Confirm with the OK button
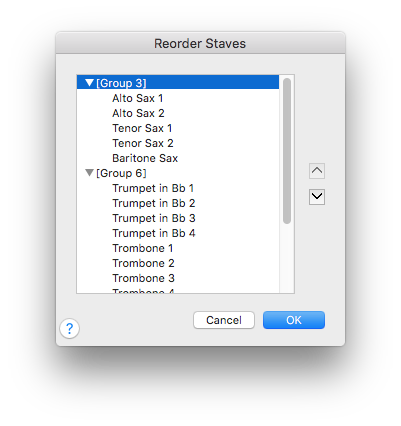The height and width of the screenshot is (426, 401). tap(294, 320)
